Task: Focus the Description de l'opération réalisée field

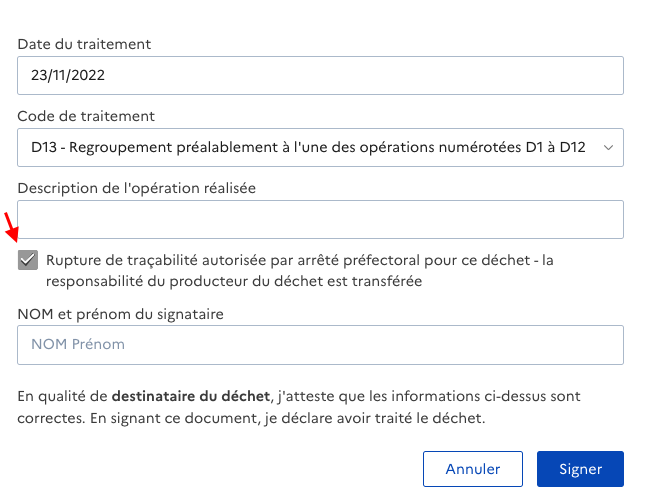Action: pyautogui.click(x=320, y=219)
